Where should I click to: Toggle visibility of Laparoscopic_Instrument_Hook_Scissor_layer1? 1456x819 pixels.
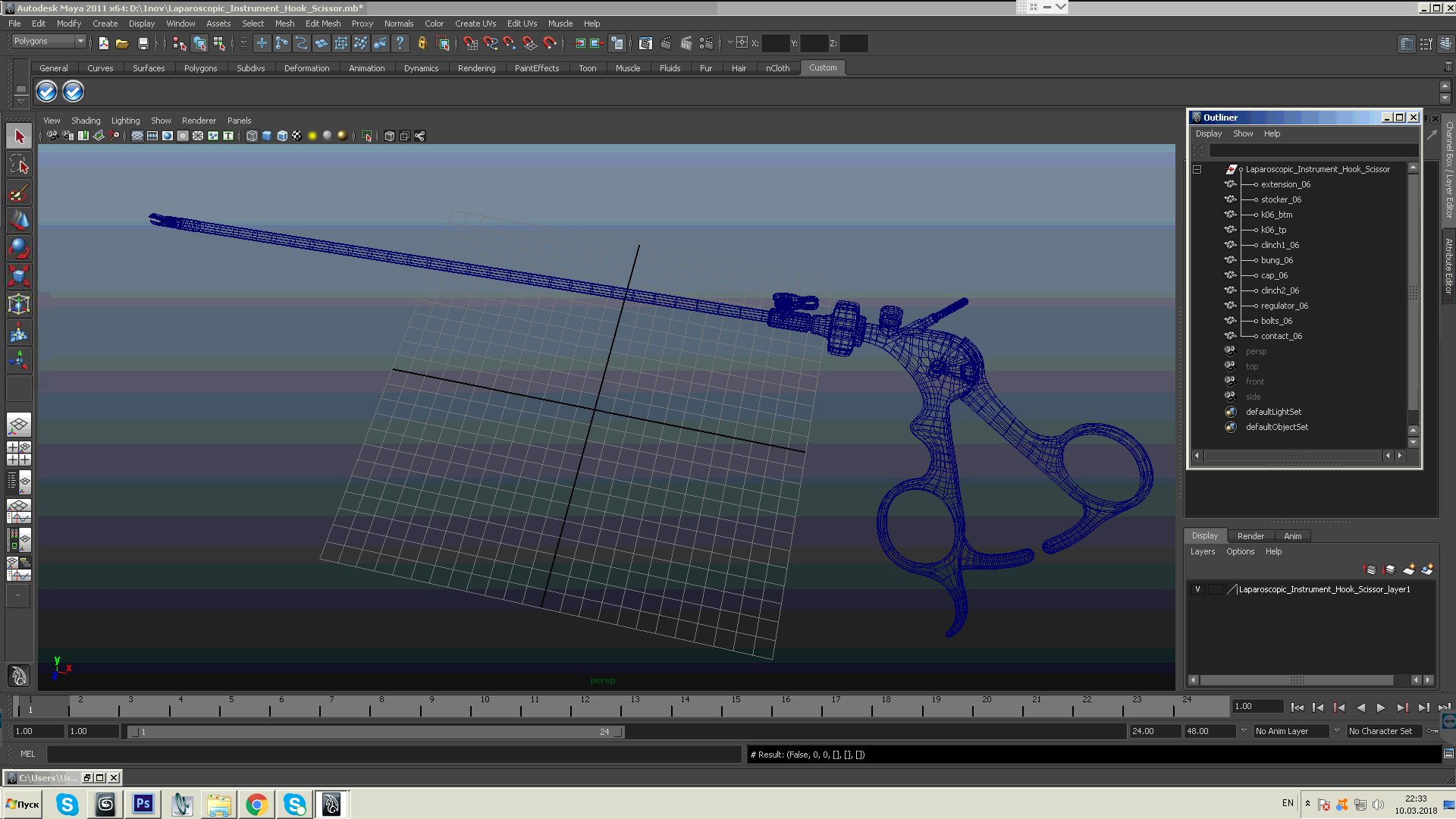click(x=1197, y=589)
